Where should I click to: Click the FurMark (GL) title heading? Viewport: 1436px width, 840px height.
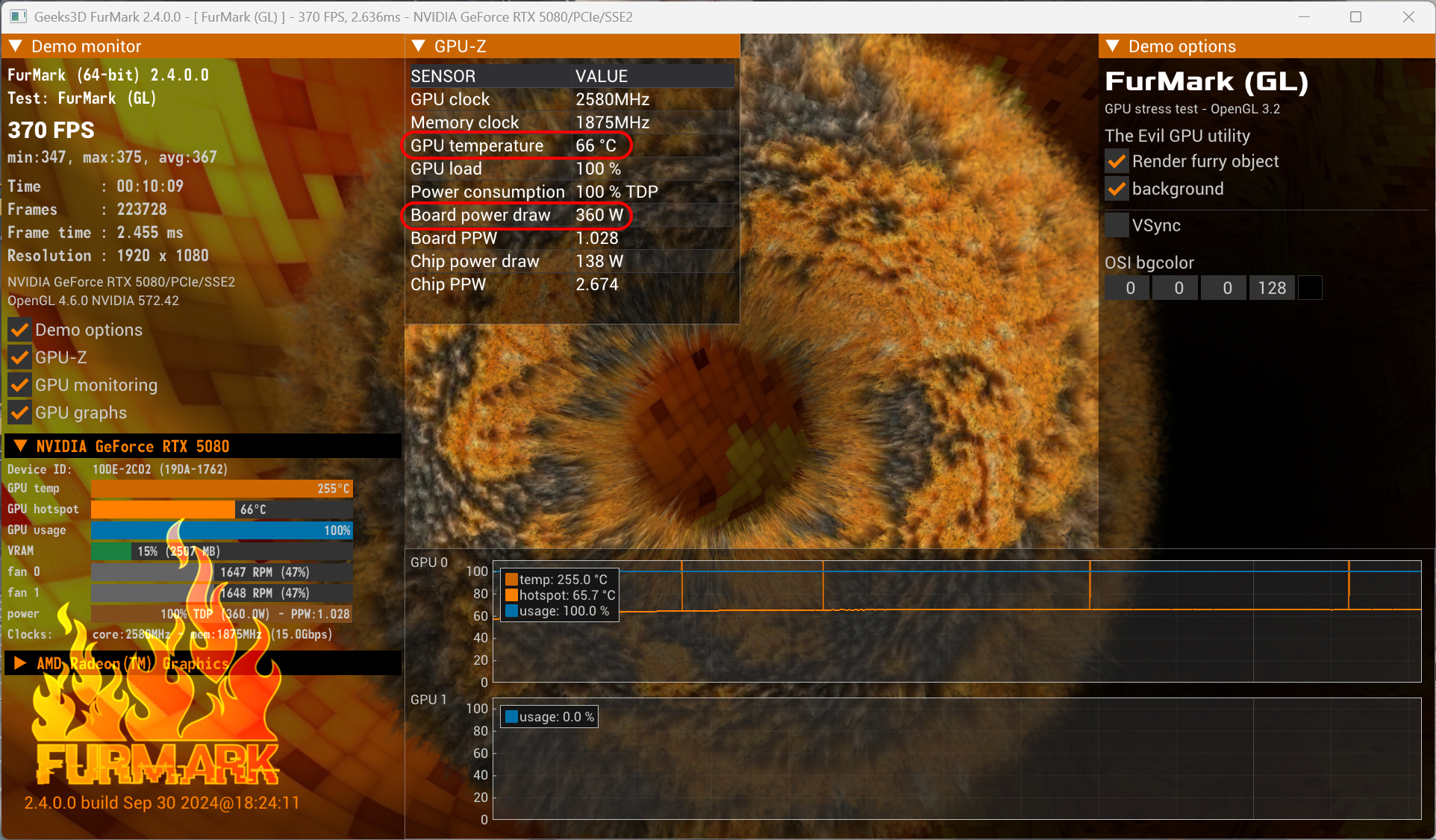1206,81
